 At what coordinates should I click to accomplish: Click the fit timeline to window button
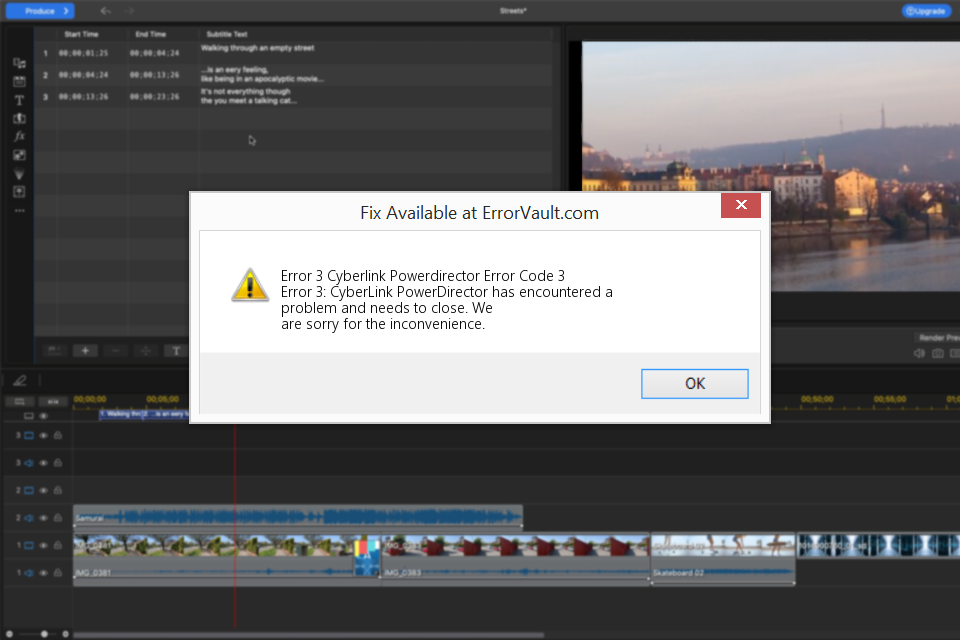pos(53,402)
